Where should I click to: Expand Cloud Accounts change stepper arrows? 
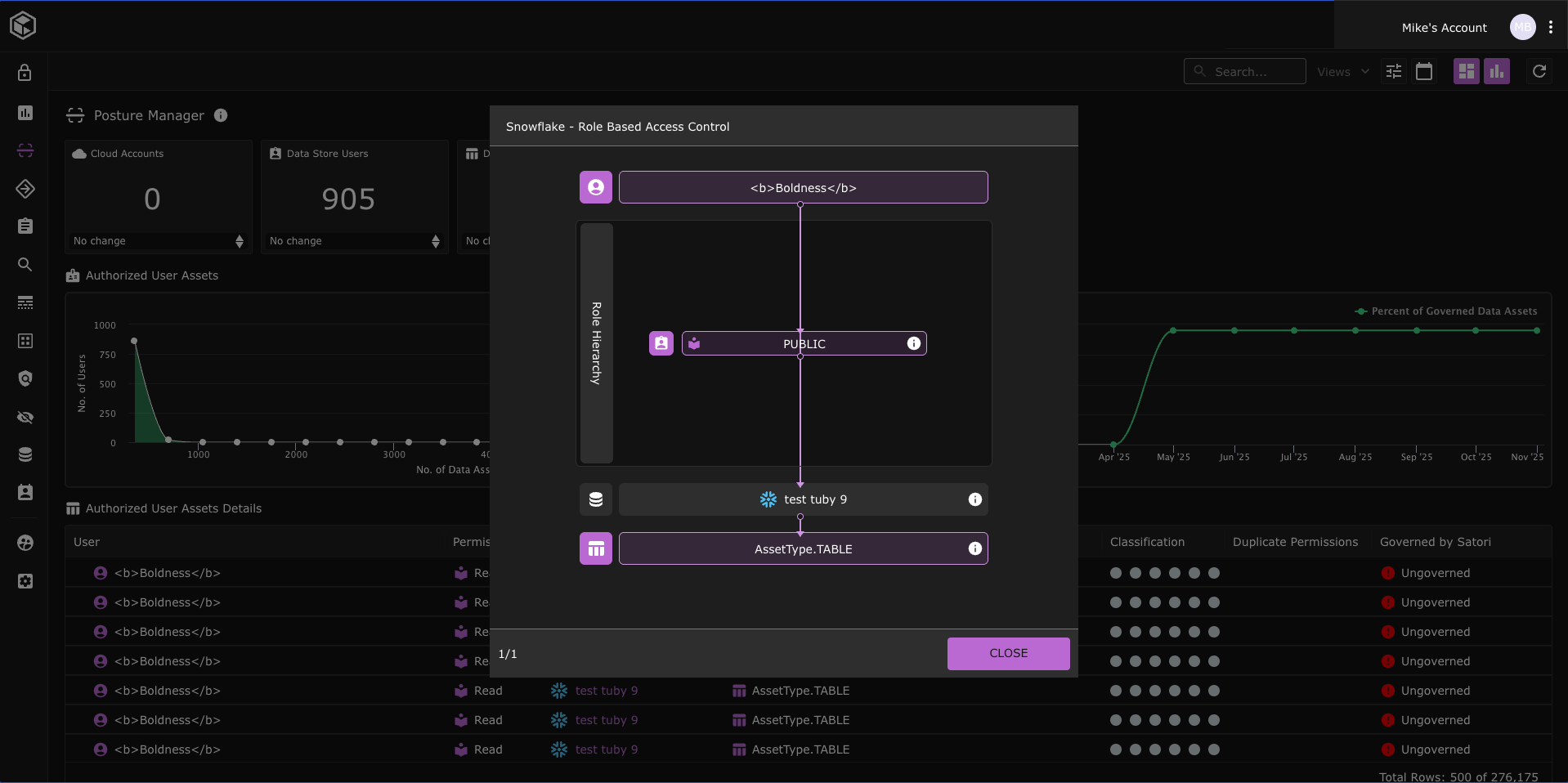240,241
